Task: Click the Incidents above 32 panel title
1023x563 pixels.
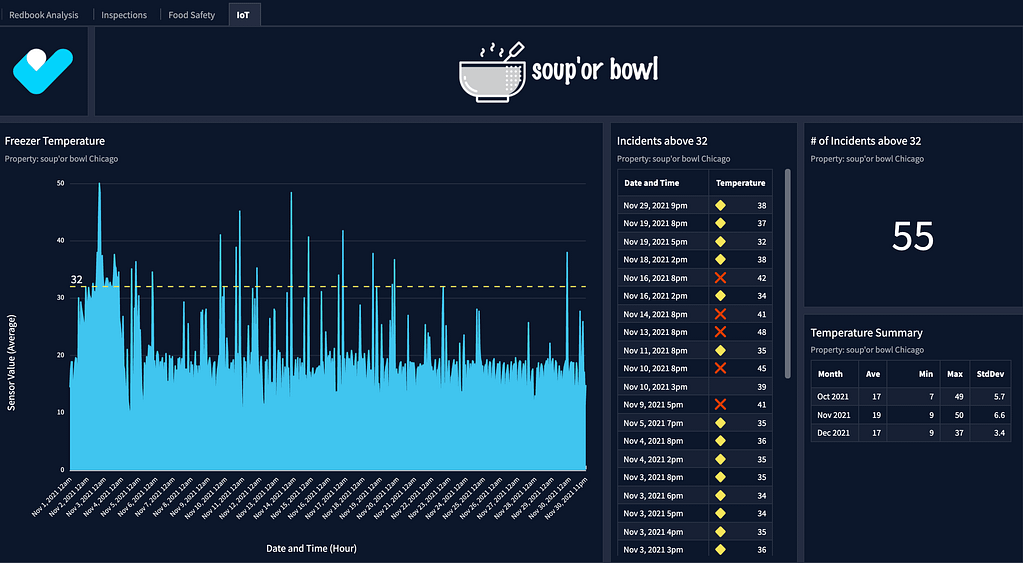Action: tap(662, 141)
